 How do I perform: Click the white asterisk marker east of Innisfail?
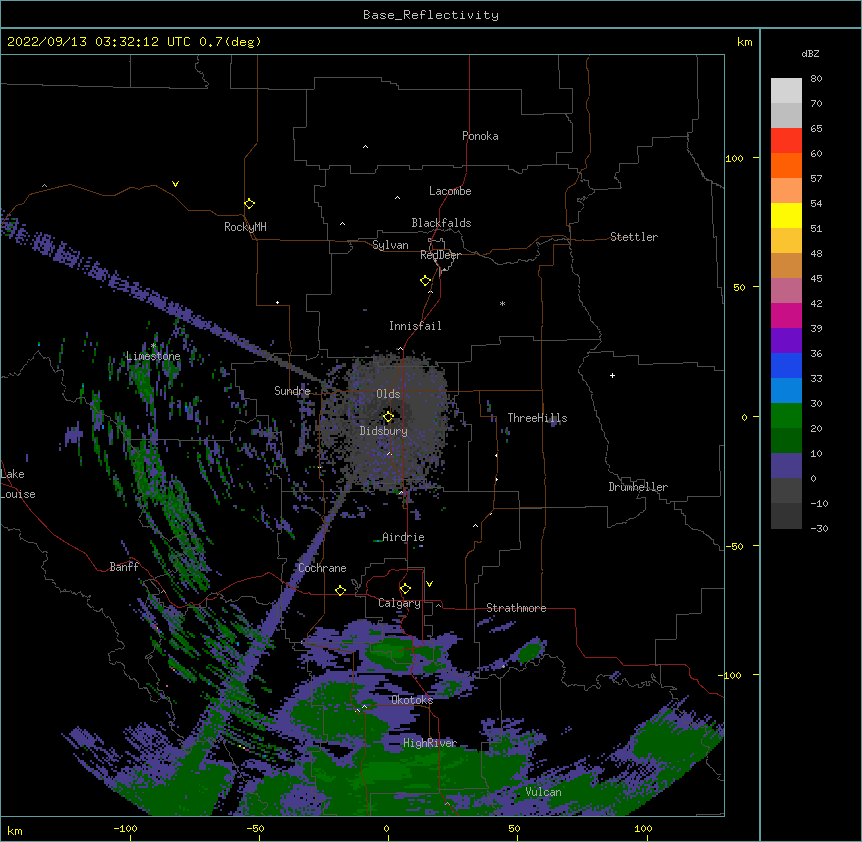coord(502,303)
